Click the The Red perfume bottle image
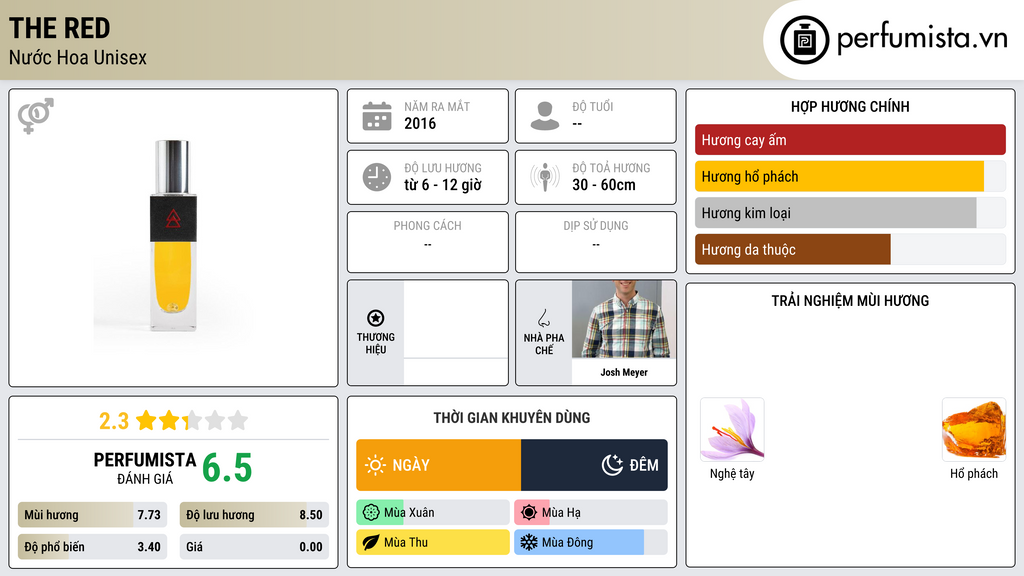The width and height of the screenshot is (1024, 576). [x=173, y=235]
